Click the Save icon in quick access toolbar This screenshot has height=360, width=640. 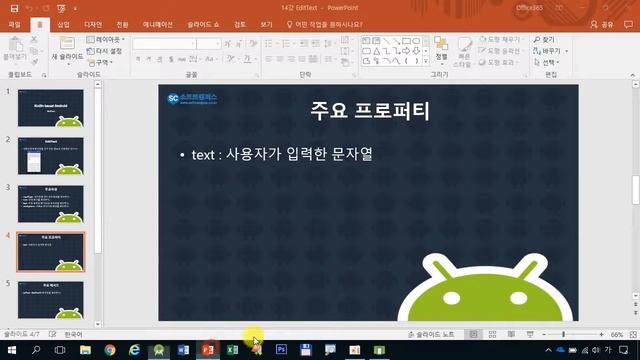(14, 8)
